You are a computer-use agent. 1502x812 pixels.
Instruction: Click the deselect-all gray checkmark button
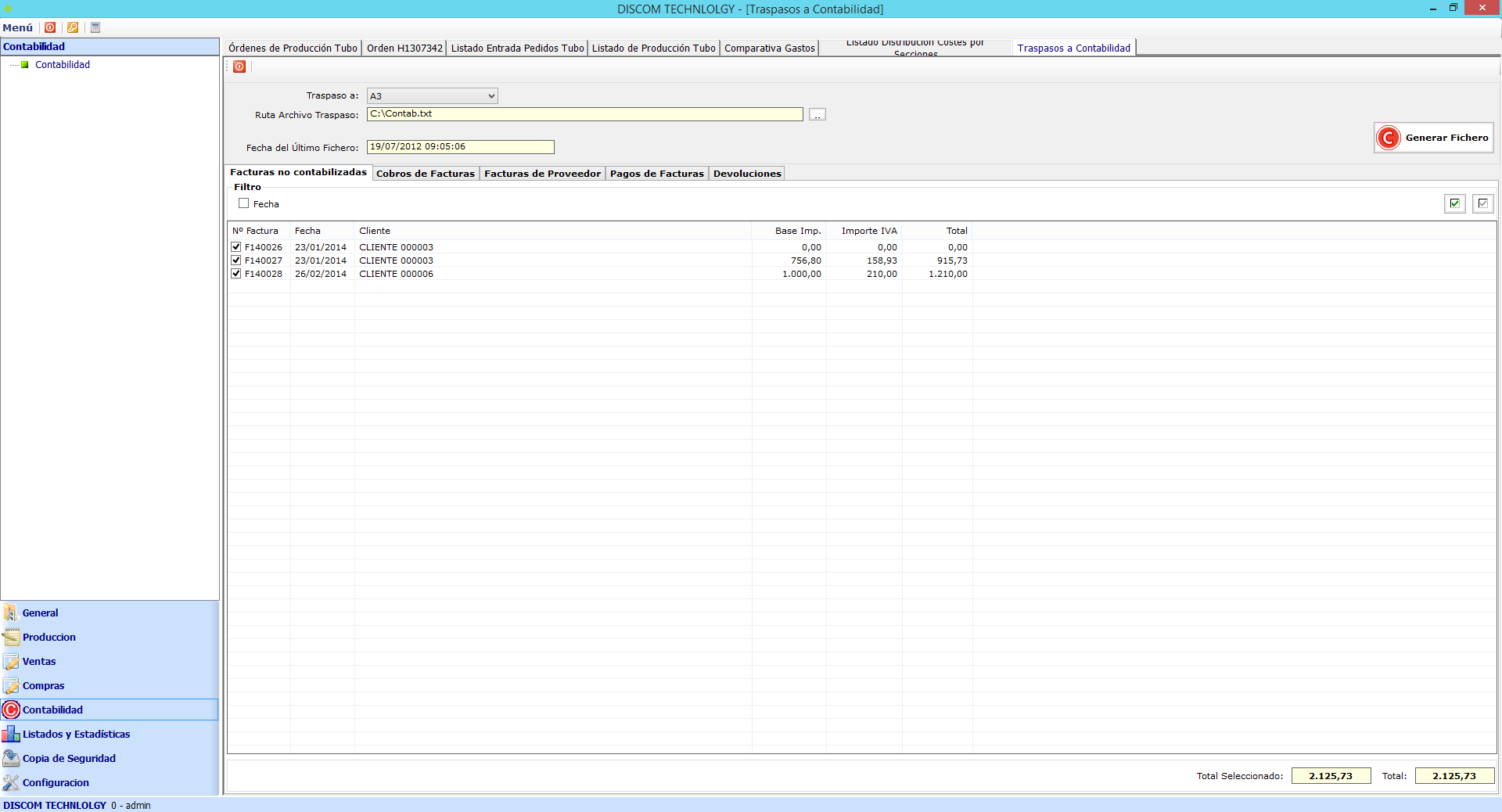(x=1482, y=203)
